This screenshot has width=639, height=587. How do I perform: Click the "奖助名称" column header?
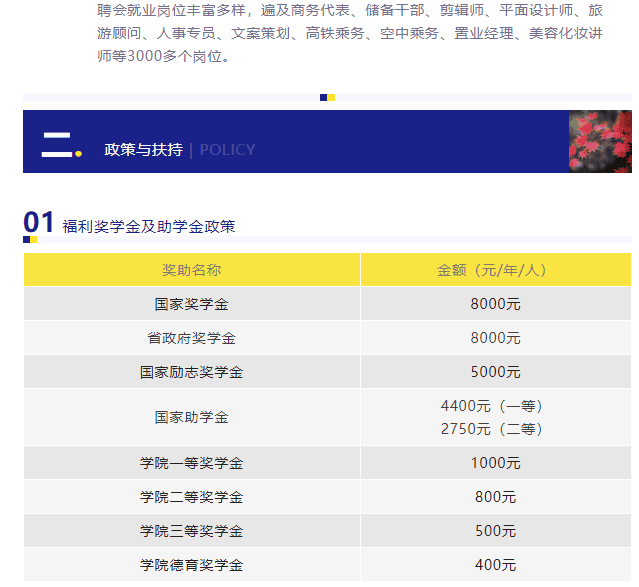click(192, 270)
